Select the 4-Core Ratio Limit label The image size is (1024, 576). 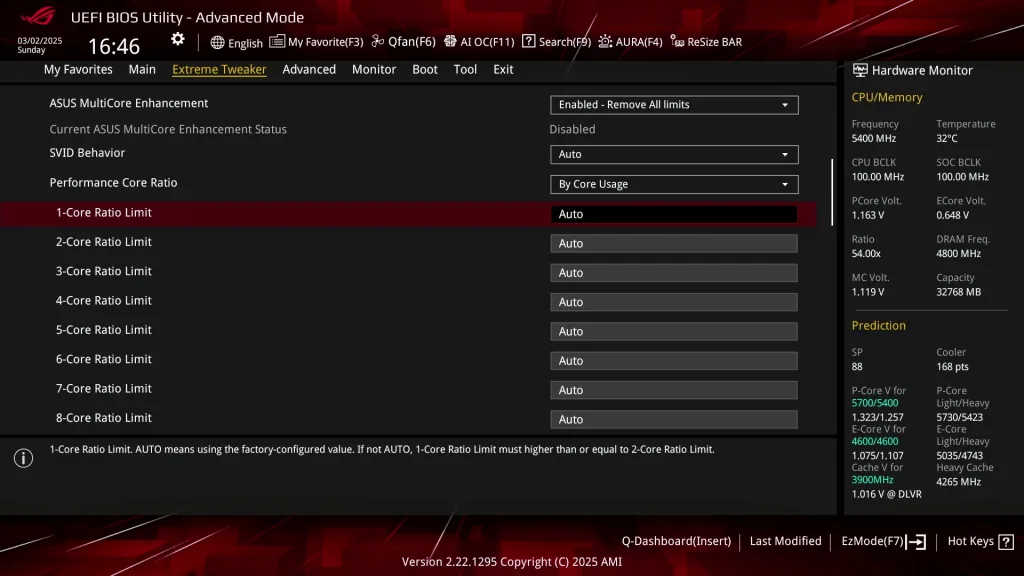pyautogui.click(x=103, y=300)
